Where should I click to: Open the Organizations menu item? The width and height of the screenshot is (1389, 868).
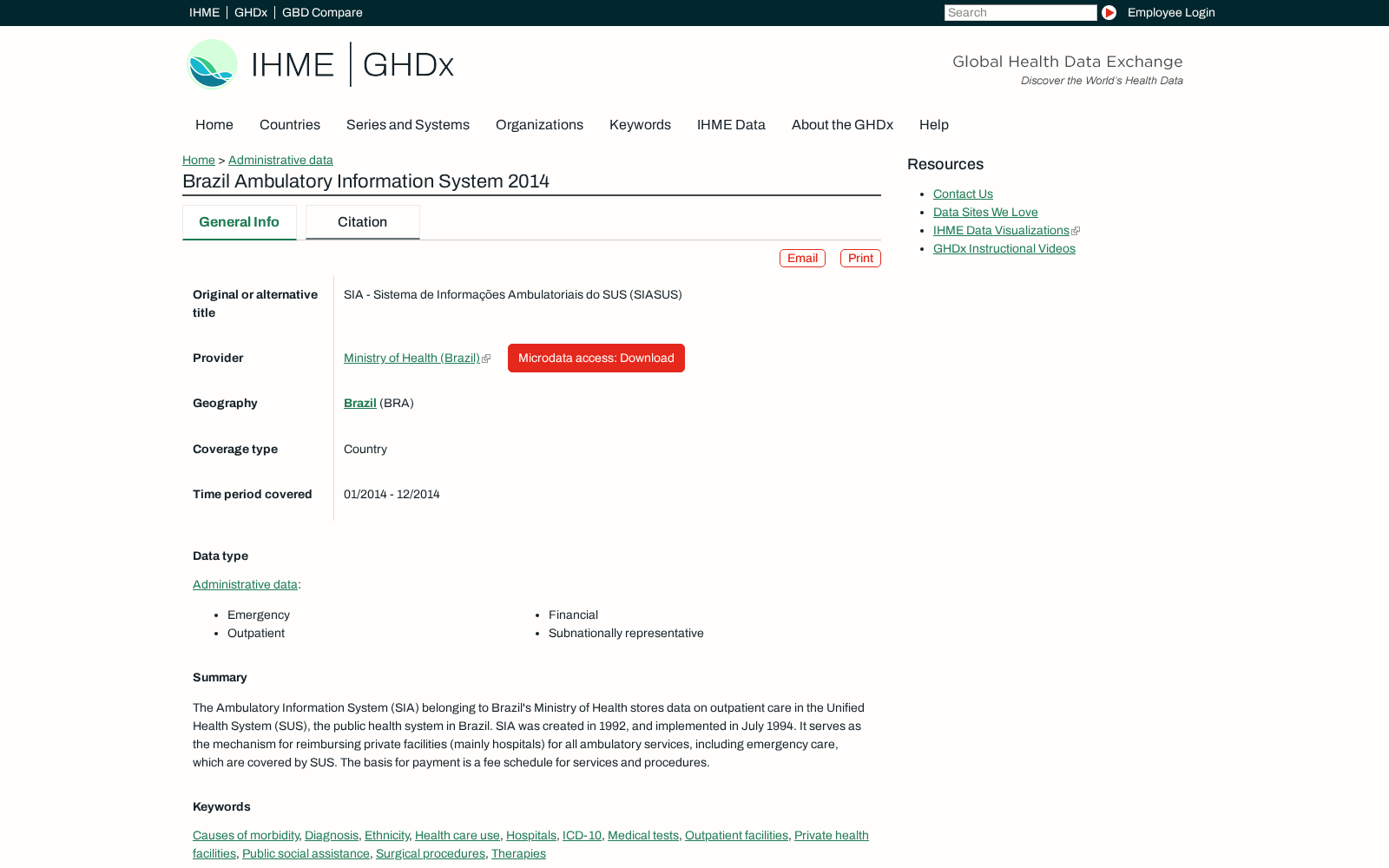(x=539, y=124)
